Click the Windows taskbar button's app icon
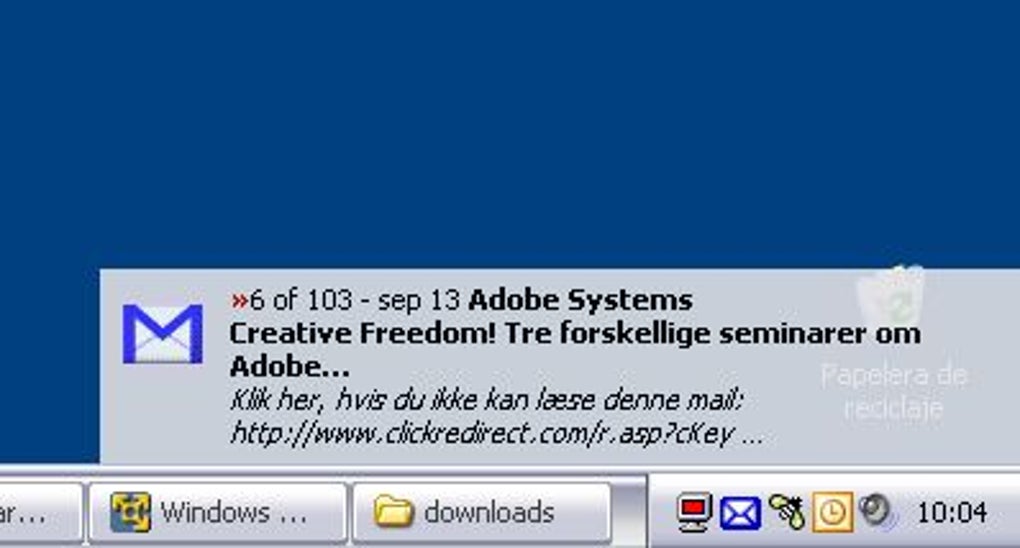Viewport: 1020px width, 548px height. (129, 512)
